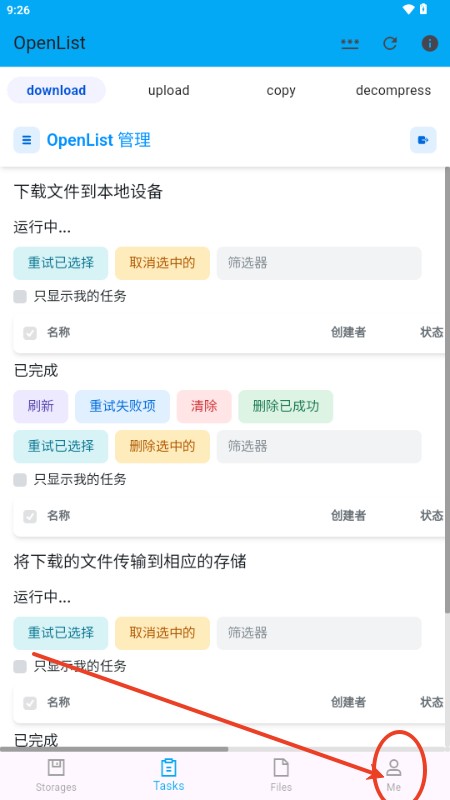
Task: Open the Files tab in bottom navigation
Action: [281, 776]
